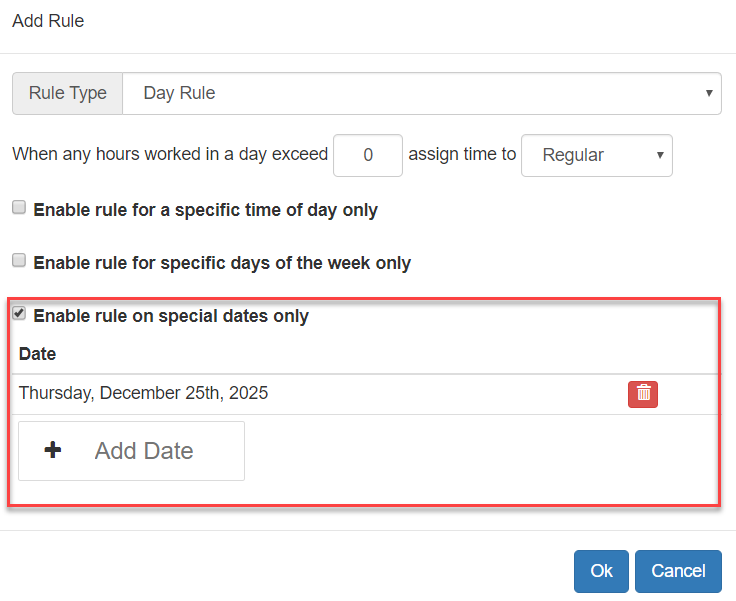Uncheck the special dates only checkbox

(x=19, y=314)
